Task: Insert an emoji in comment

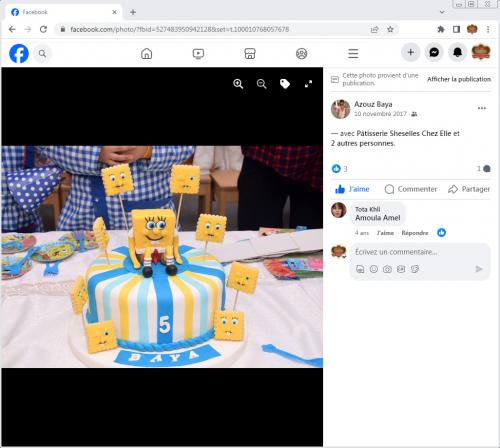Action: pyautogui.click(x=374, y=269)
